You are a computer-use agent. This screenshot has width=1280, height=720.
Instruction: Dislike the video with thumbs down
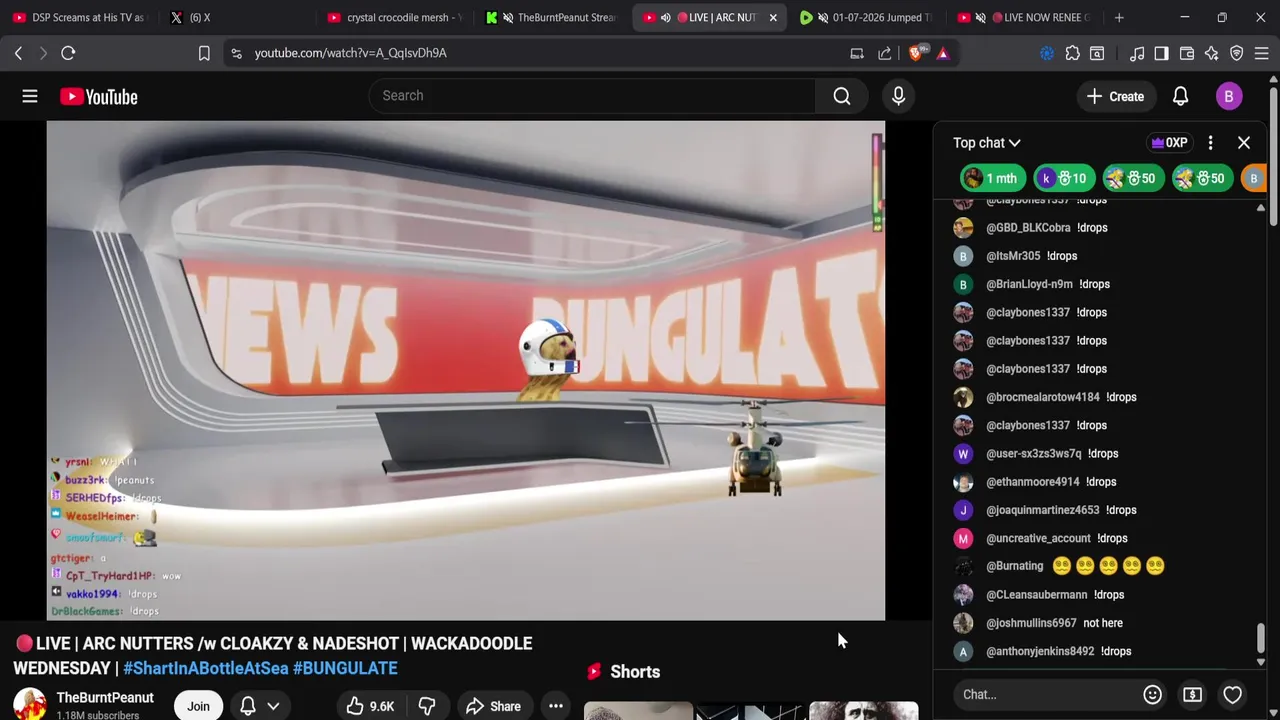coord(427,706)
